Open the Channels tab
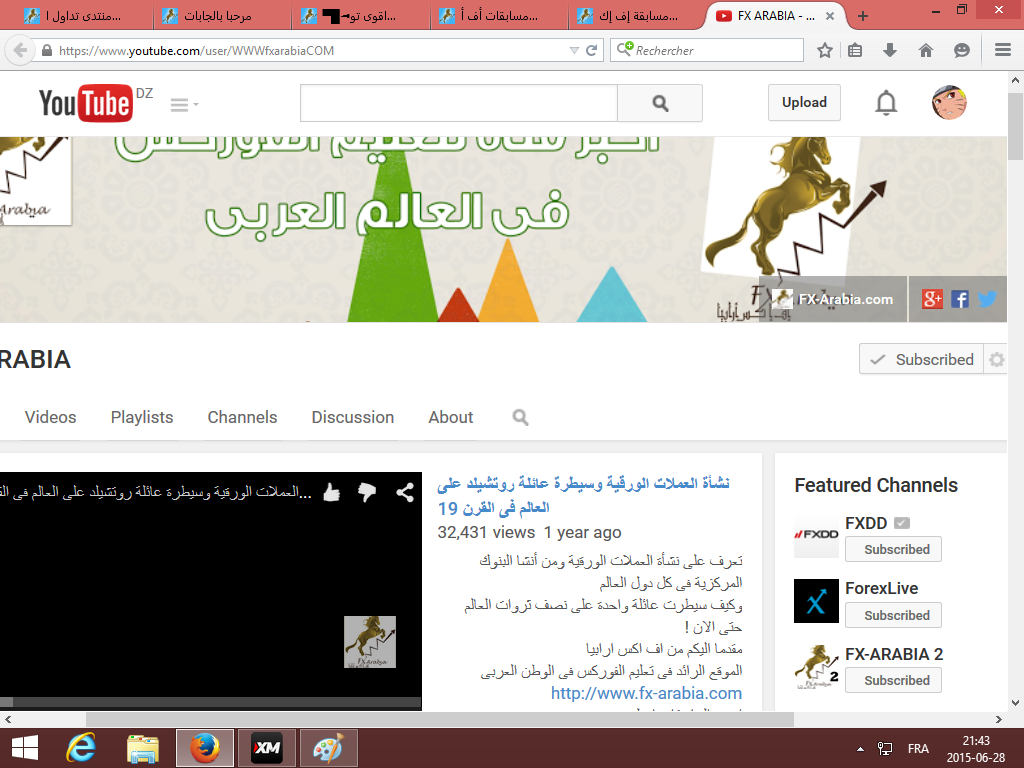 (x=242, y=417)
